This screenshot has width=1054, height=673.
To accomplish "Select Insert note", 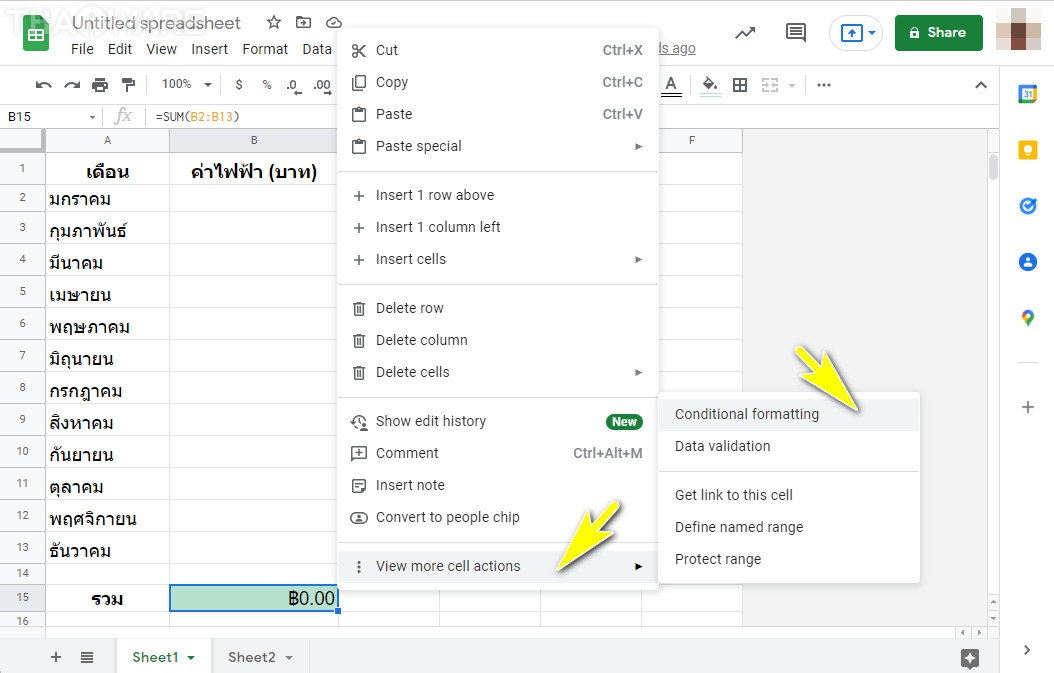I will click(x=497, y=485).
